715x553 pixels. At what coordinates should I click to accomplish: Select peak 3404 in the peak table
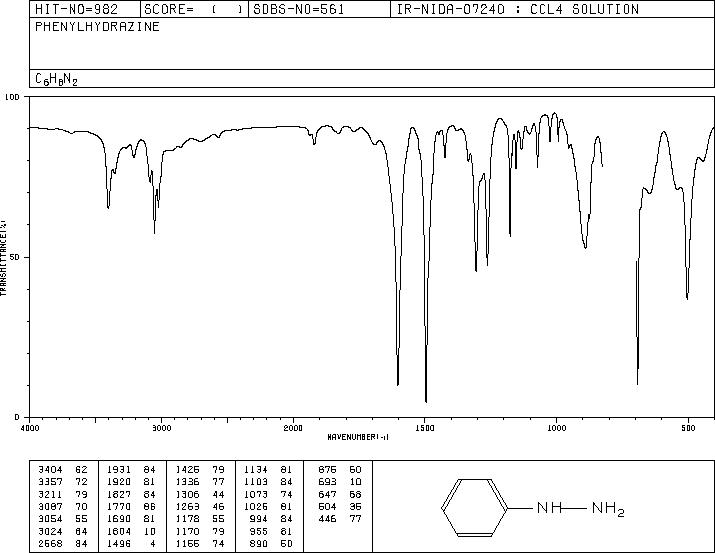63,470
